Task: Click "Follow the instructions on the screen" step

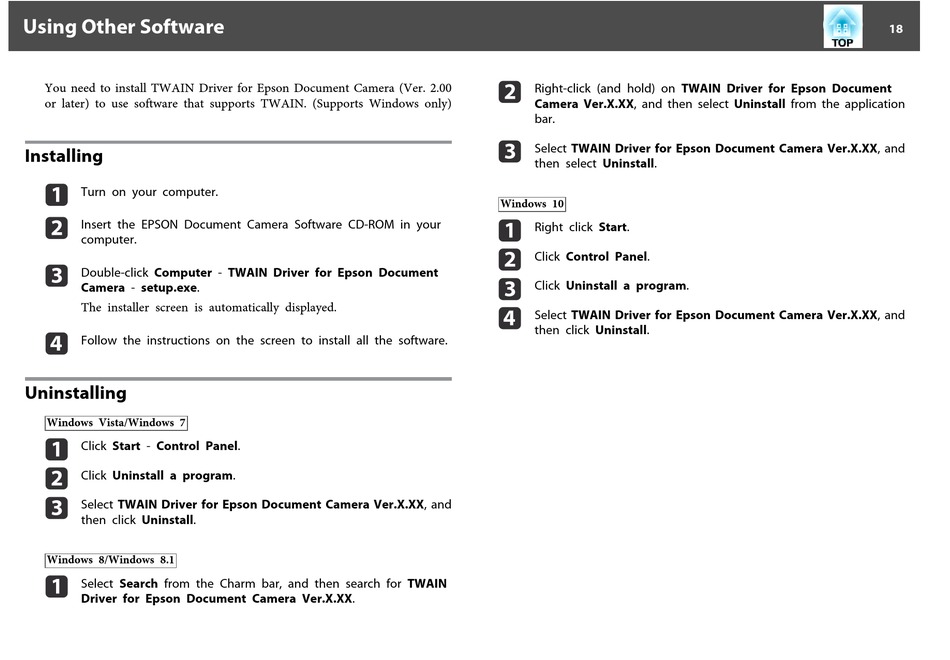Action: point(264,341)
